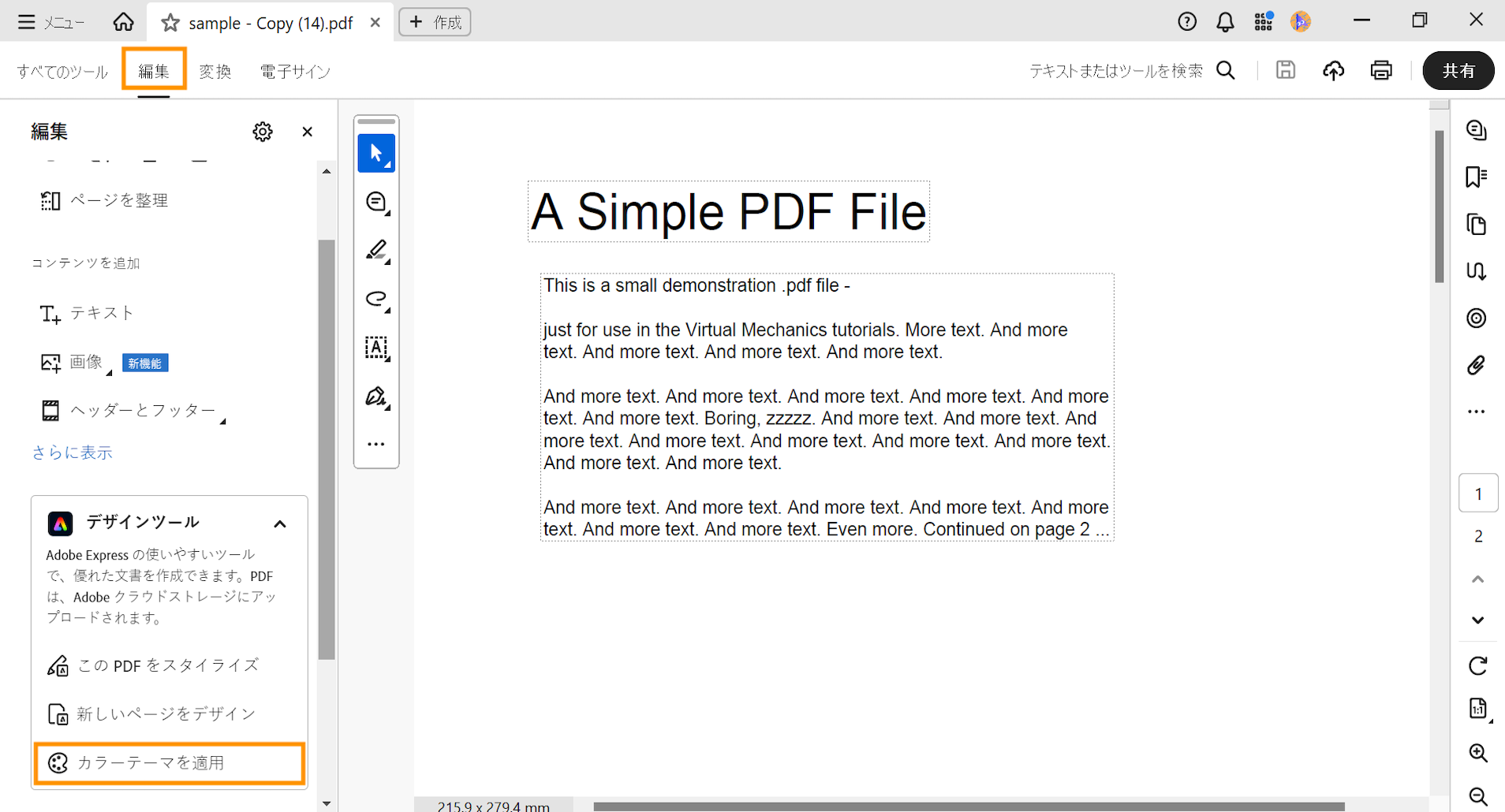This screenshot has height=812, width=1505.
Task: Switch to the 変換 tab
Action: pyautogui.click(x=215, y=71)
